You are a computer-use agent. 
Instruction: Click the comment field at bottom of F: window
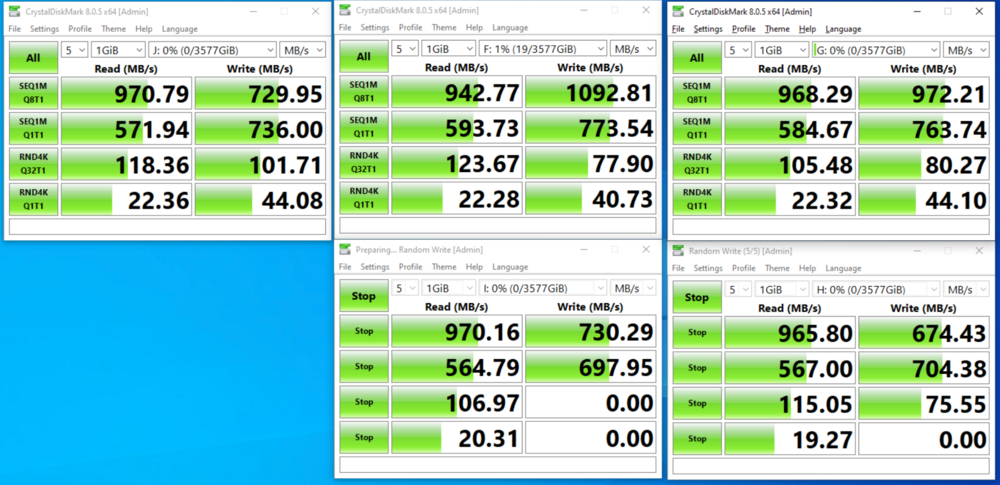click(497, 225)
